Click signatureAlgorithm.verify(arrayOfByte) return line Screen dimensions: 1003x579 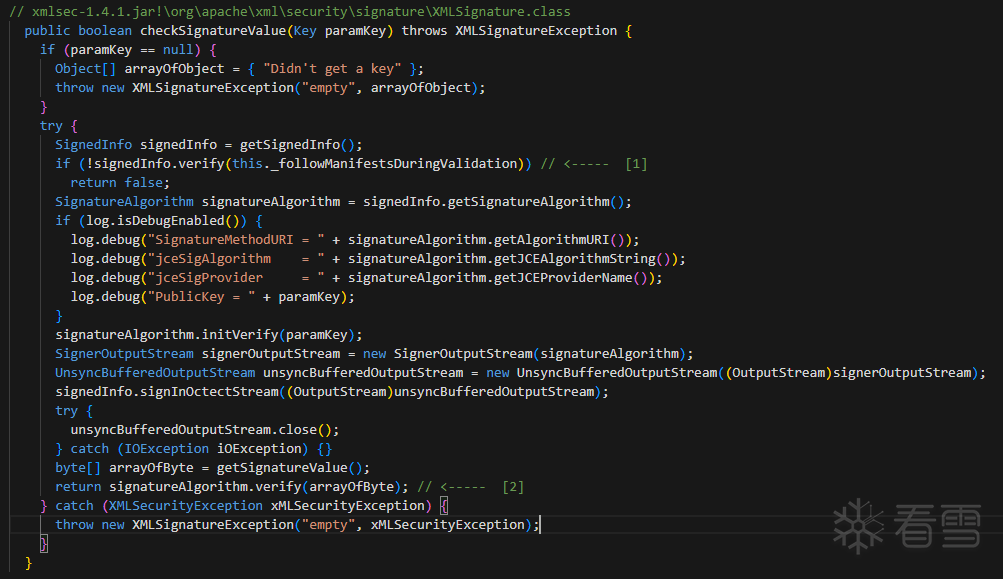(232, 487)
